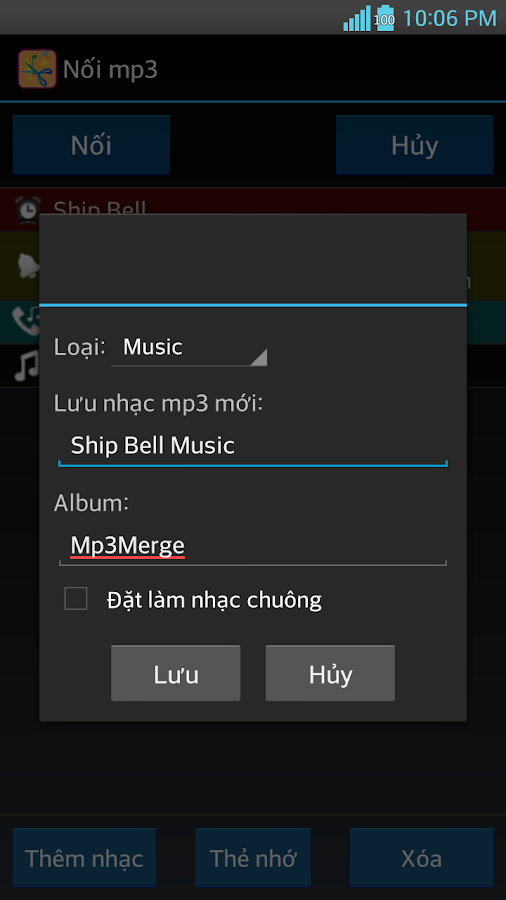
Task: Open the Loại type dropdown showing Music
Action: (x=189, y=348)
